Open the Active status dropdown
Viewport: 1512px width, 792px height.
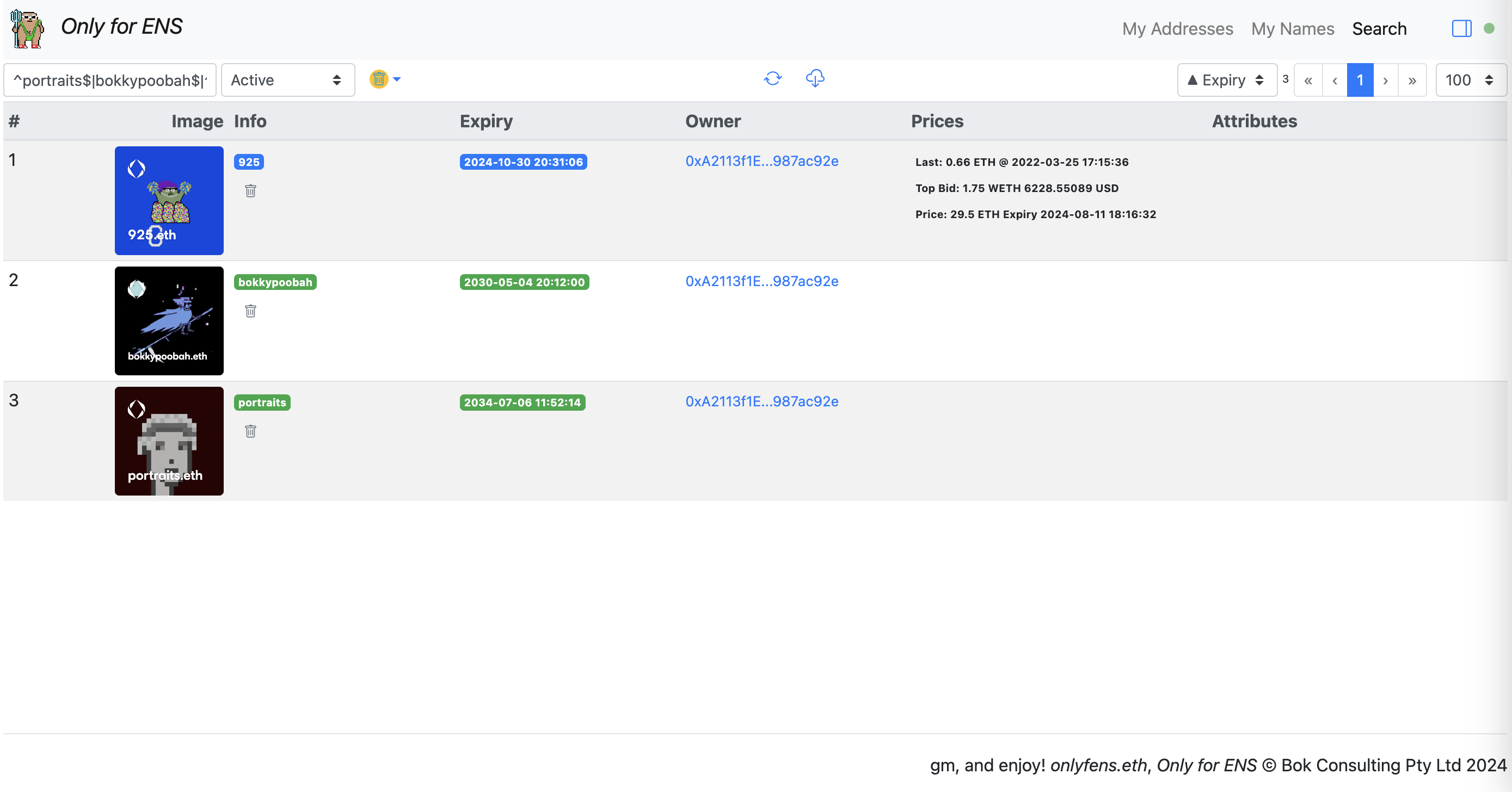287,80
